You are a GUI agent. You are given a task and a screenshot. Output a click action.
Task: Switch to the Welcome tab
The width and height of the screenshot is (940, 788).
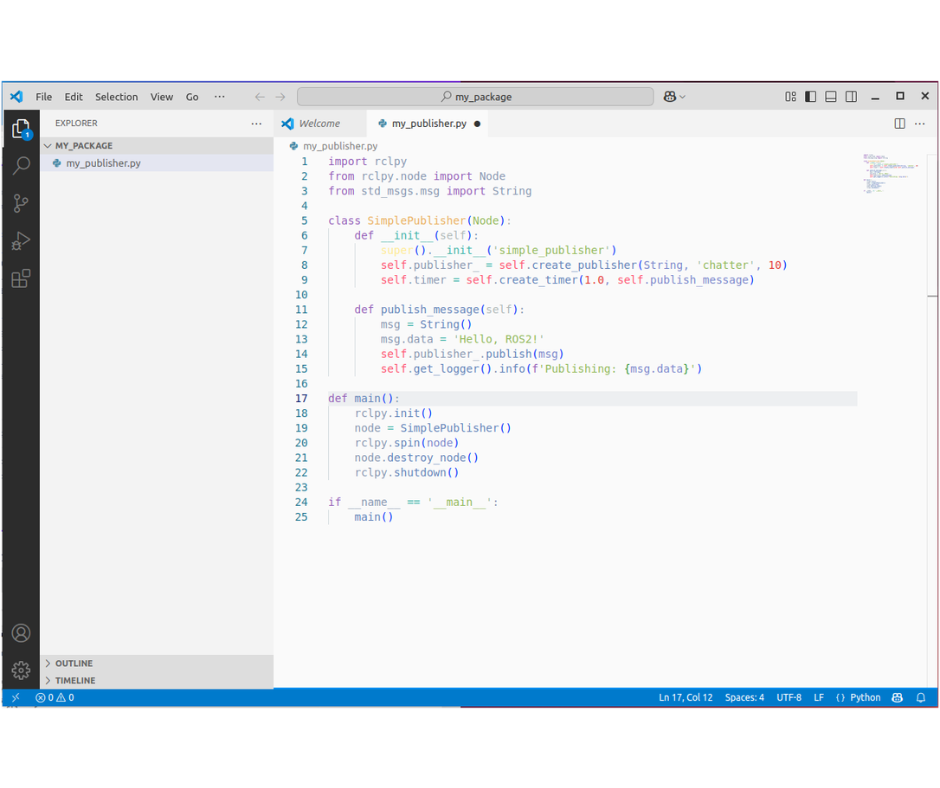(319, 124)
